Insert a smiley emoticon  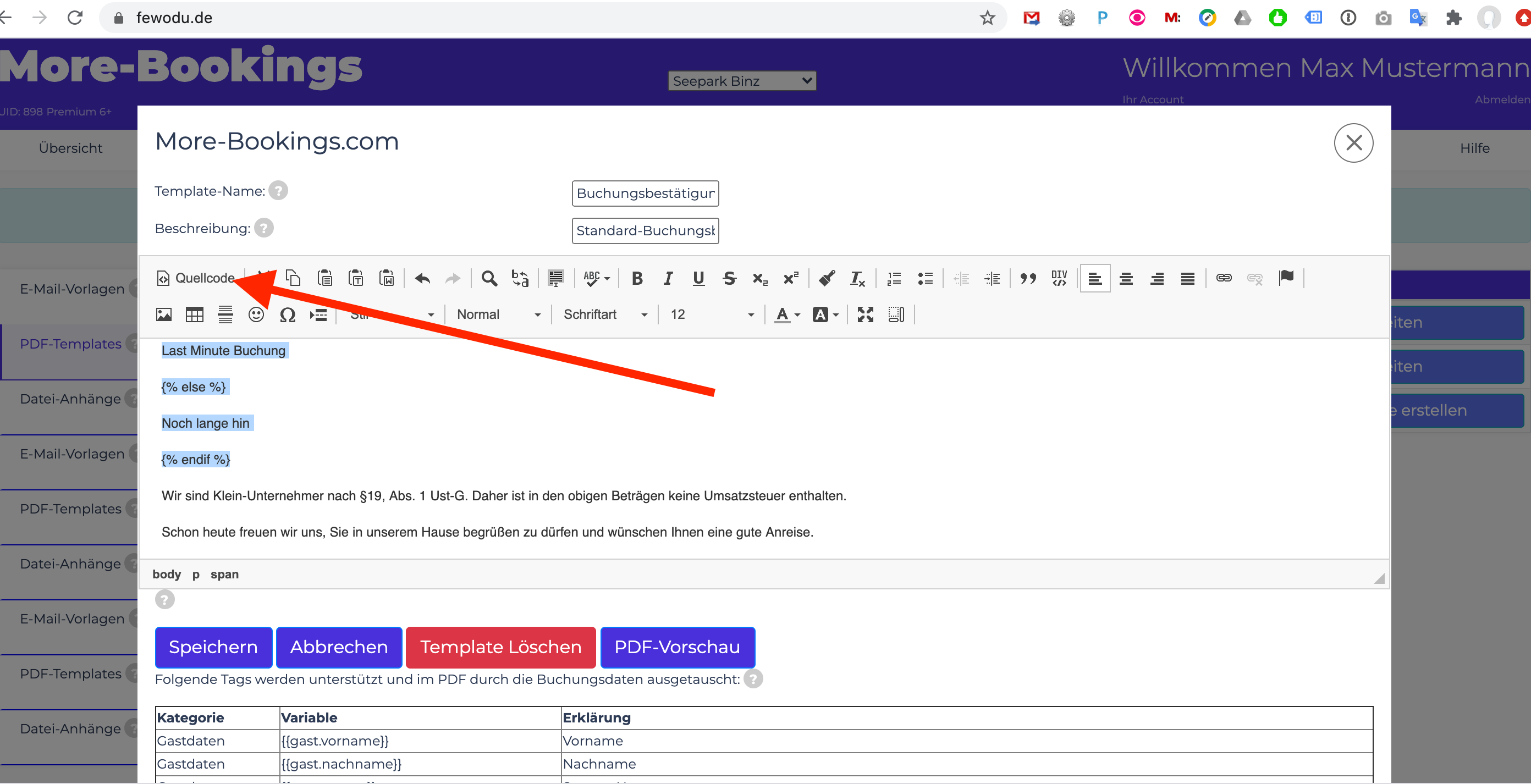click(x=256, y=314)
